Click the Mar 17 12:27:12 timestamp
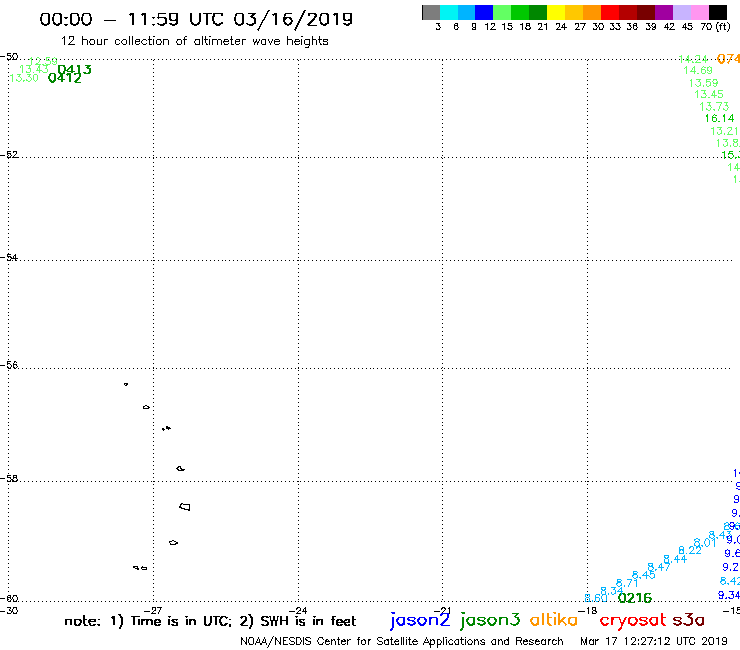Viewport: 740px width, 650px height. click(x=654, y=641)
